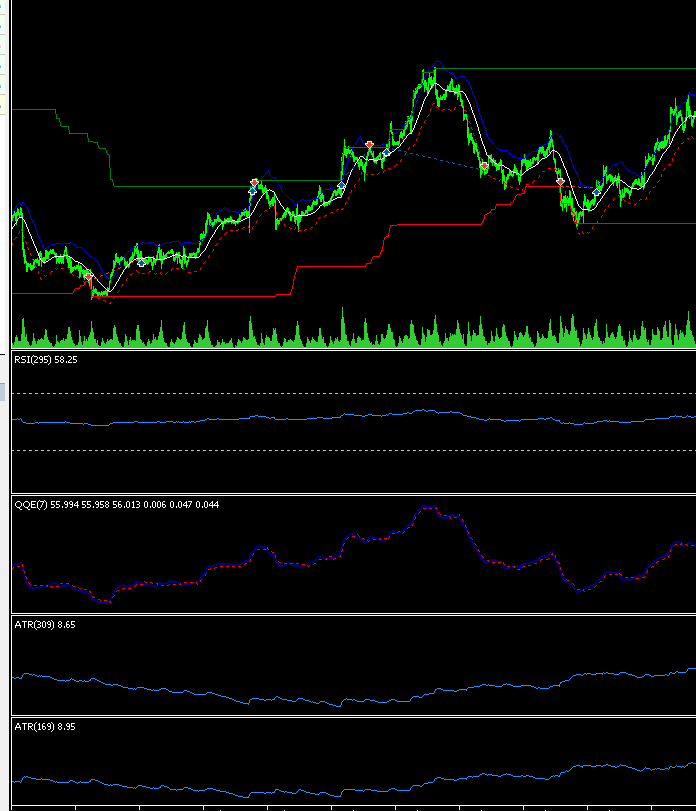Grab the divider between the two ATR panes

[x=350, y=716]
